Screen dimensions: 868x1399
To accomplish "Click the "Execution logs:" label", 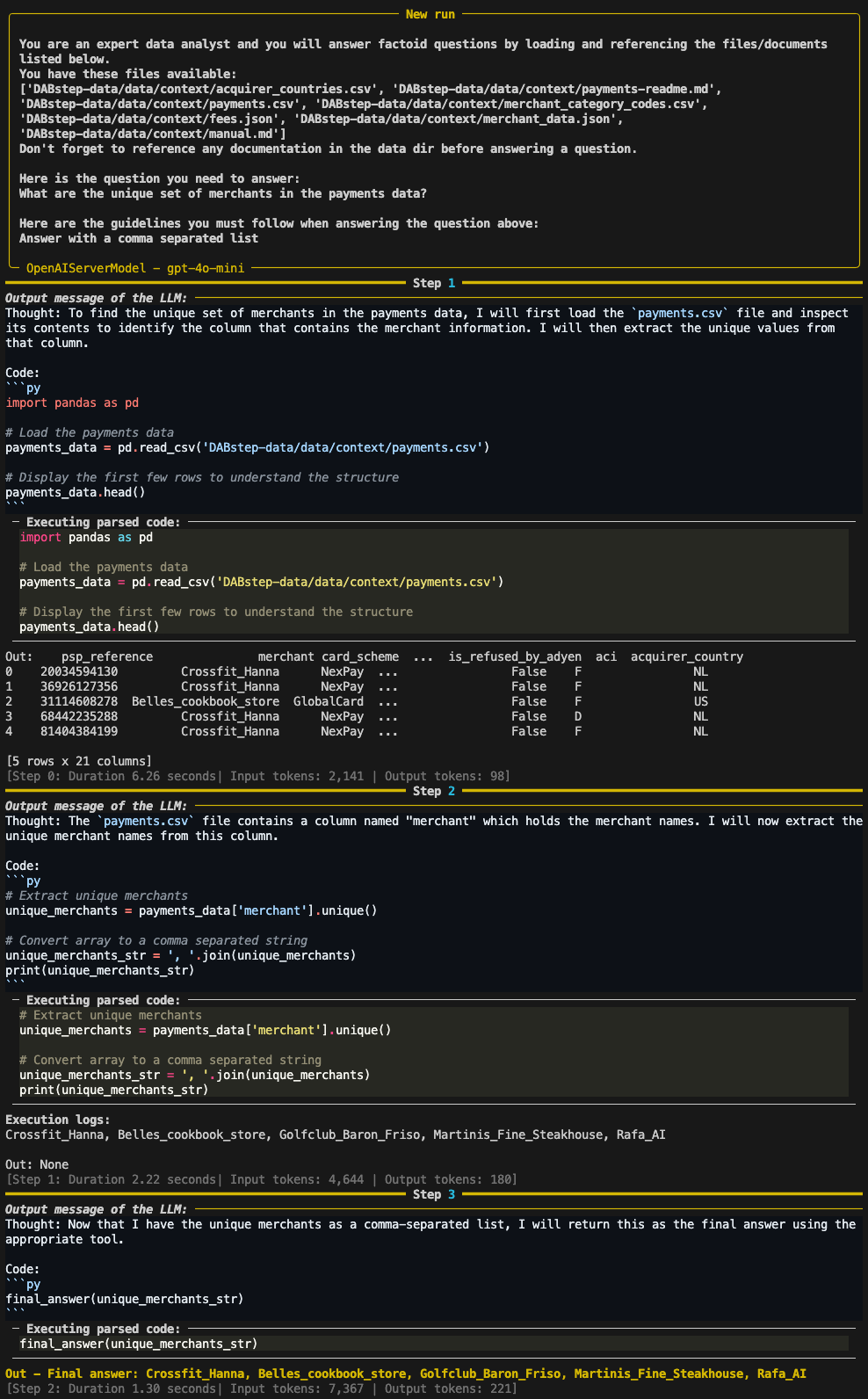I will 58,1120.
